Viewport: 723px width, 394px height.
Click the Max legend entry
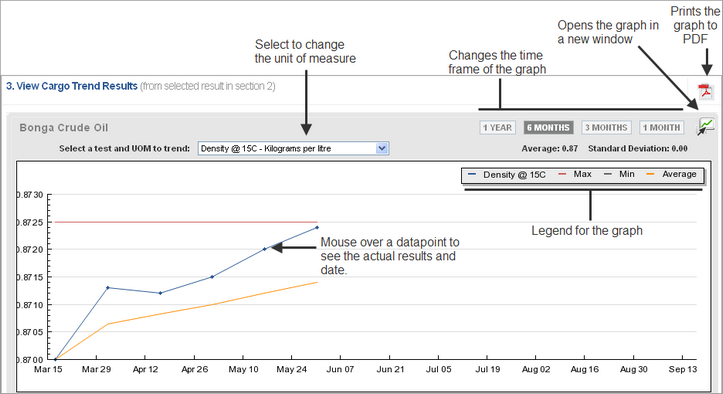pyautogui.click(x=575, y=174)
